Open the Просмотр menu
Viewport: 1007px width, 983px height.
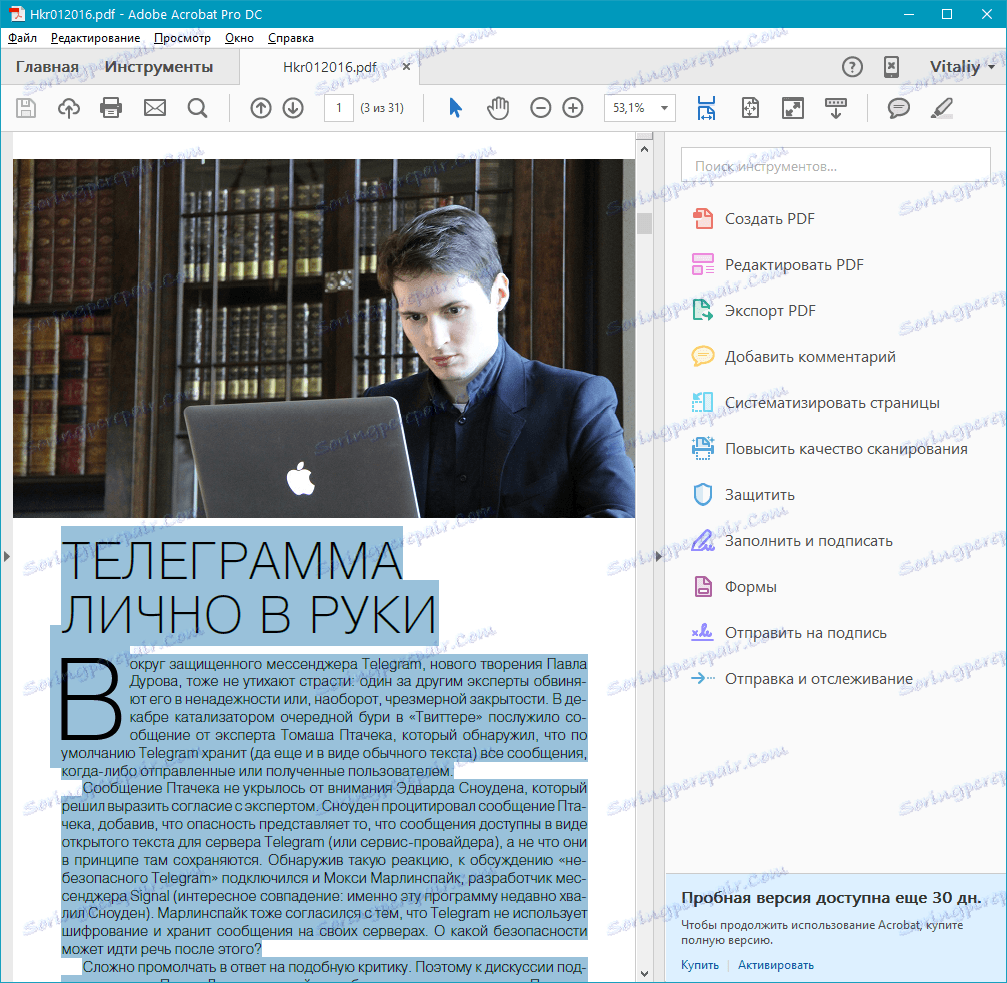point(182,38)
